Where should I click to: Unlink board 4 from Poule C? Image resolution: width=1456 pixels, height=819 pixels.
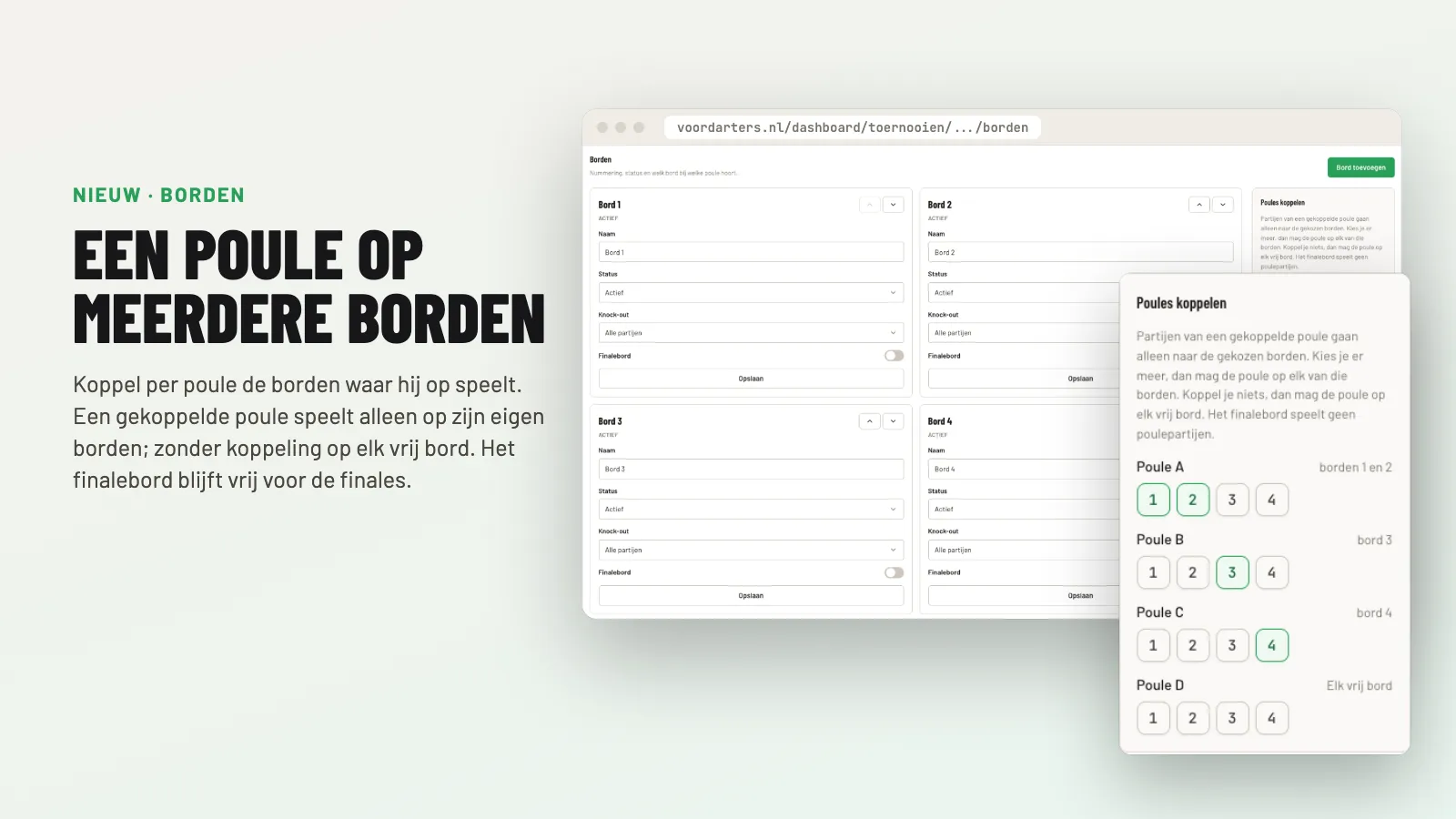[1272, 645]
